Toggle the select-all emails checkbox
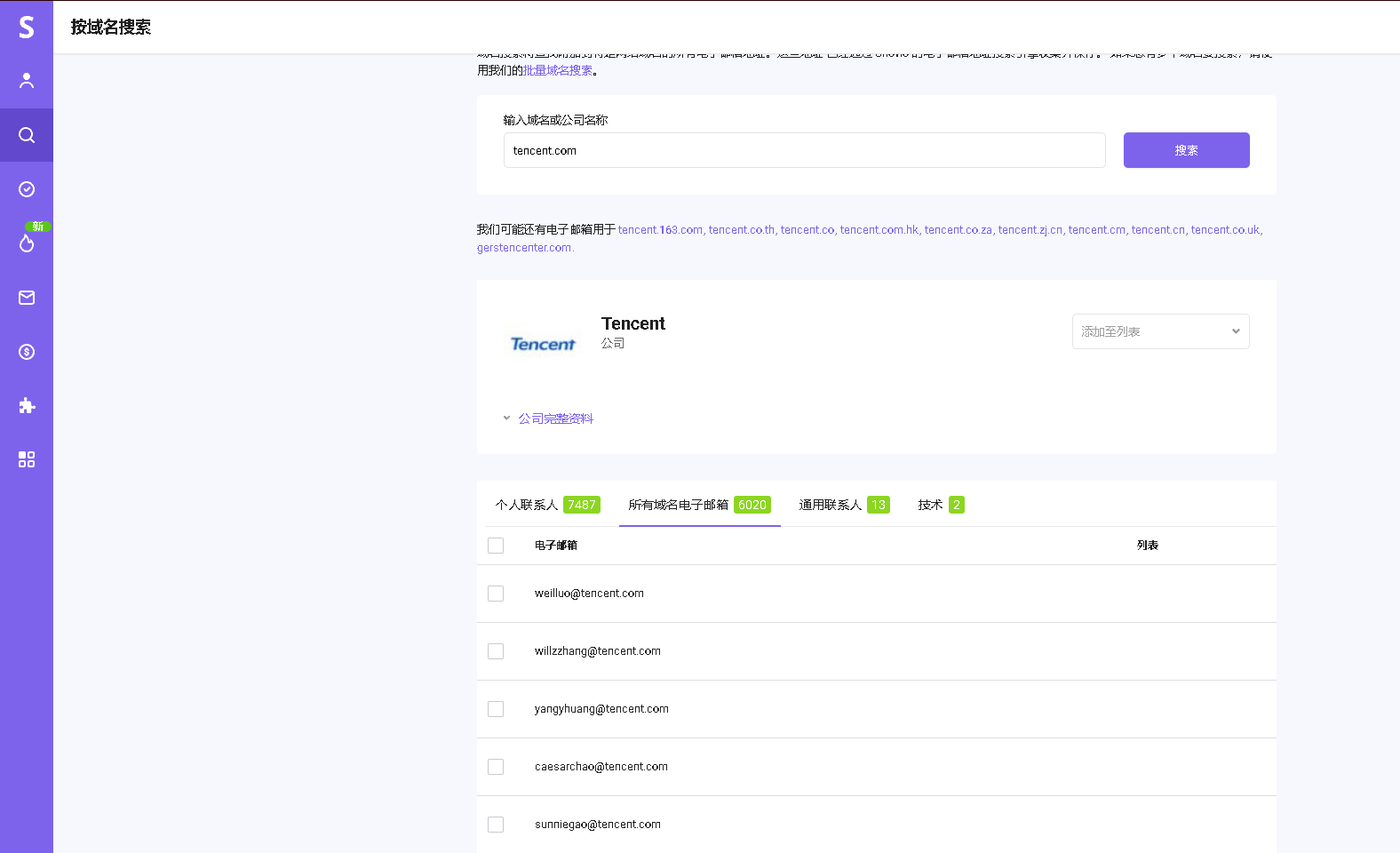Screen dimensions: 1400x853 point(496,546)
